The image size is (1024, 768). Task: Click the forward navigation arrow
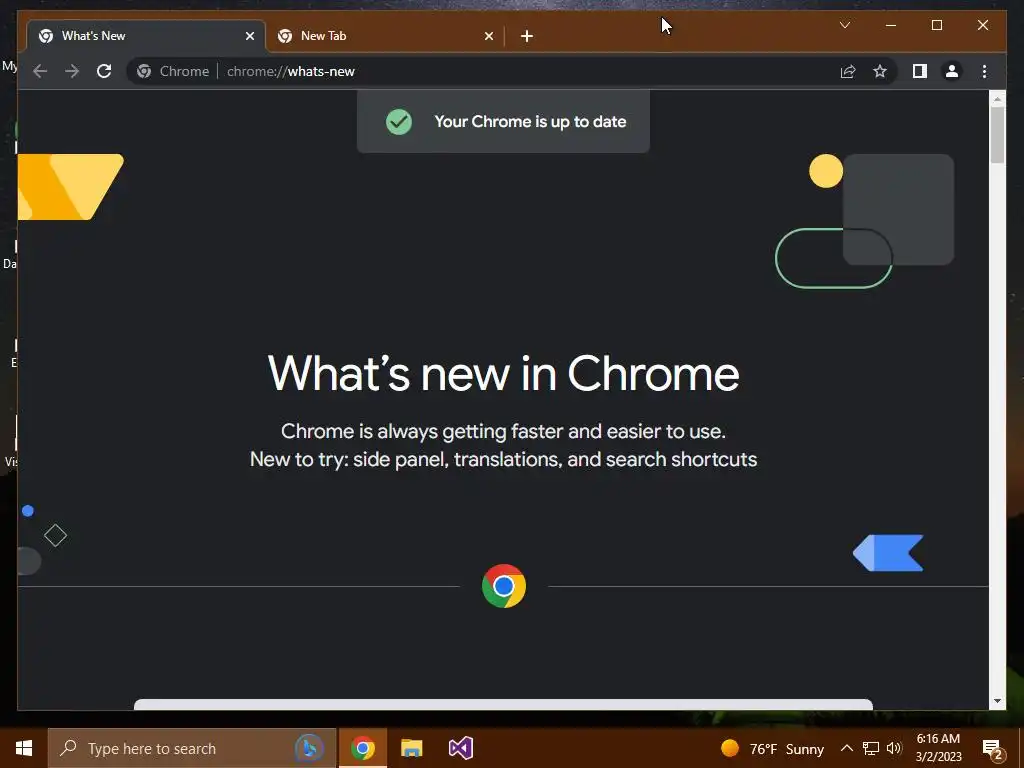coord(72,71)
